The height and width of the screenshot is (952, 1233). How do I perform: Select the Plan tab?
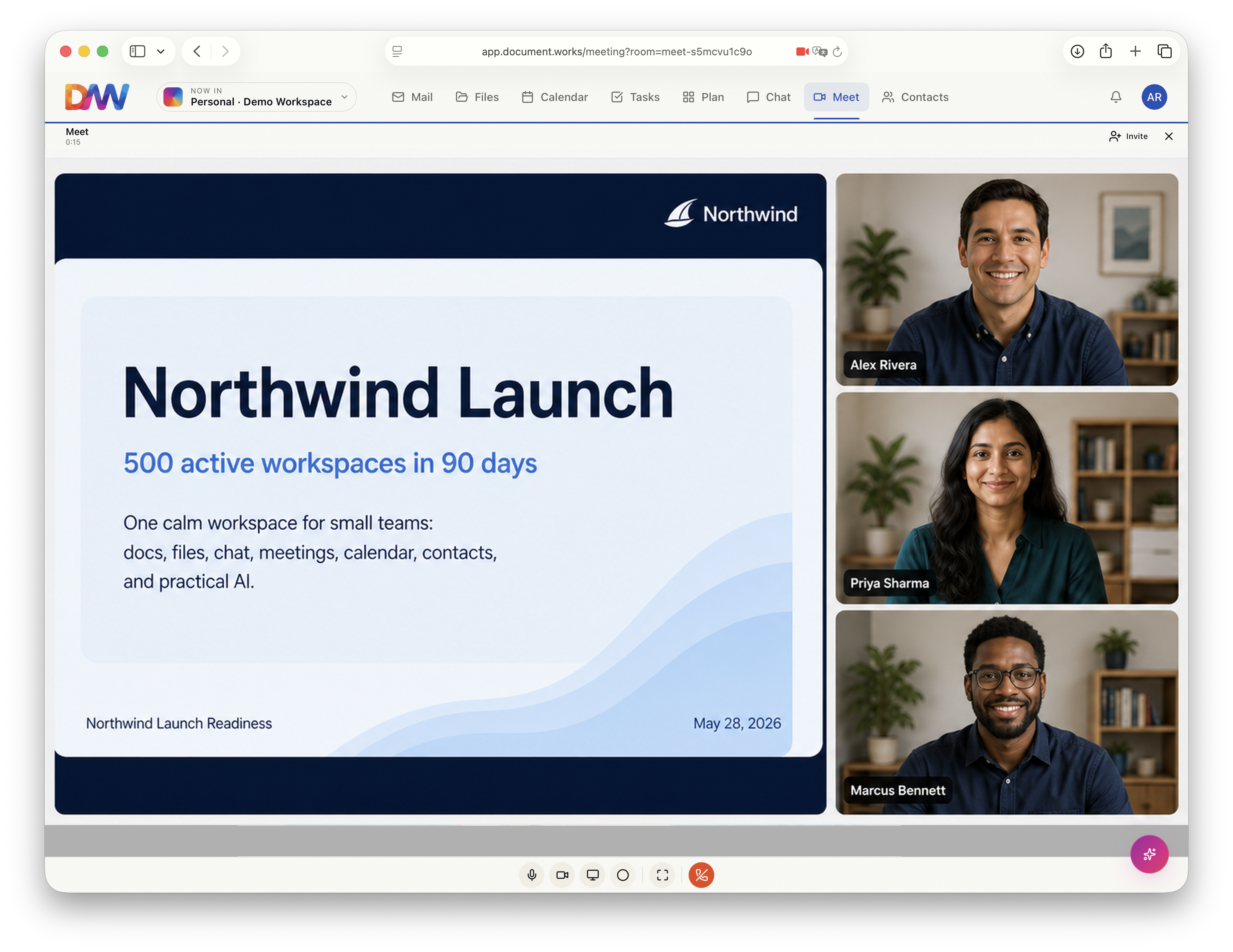coord(703,97)
